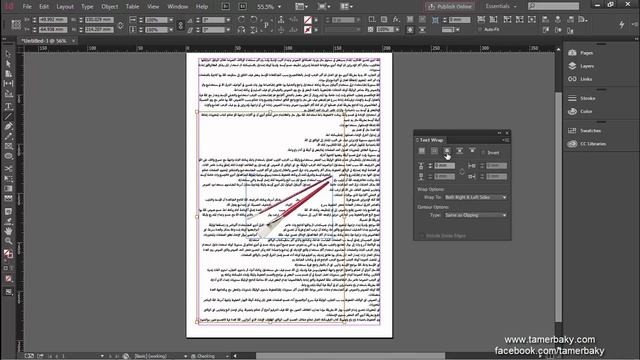
Task: Select the Rectangle Frame tool
Action: pyautogui.click(x=8, y=146)
